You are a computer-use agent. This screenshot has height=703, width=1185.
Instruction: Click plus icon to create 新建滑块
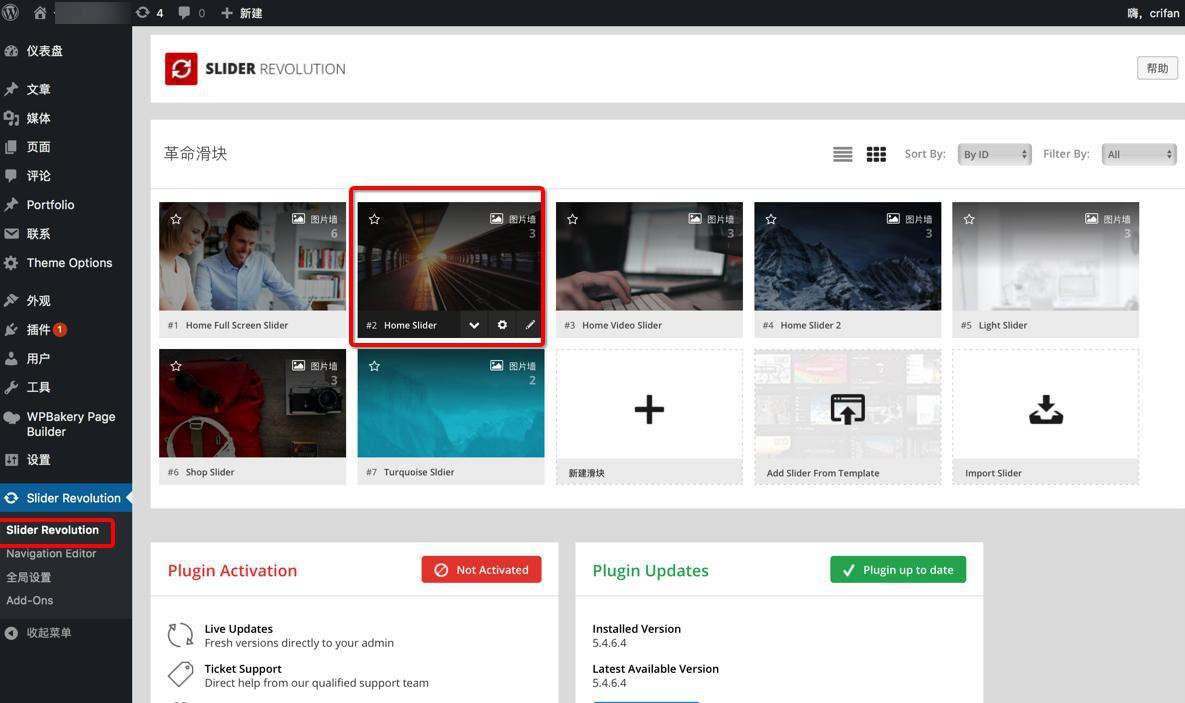click(x=649, y=410)
